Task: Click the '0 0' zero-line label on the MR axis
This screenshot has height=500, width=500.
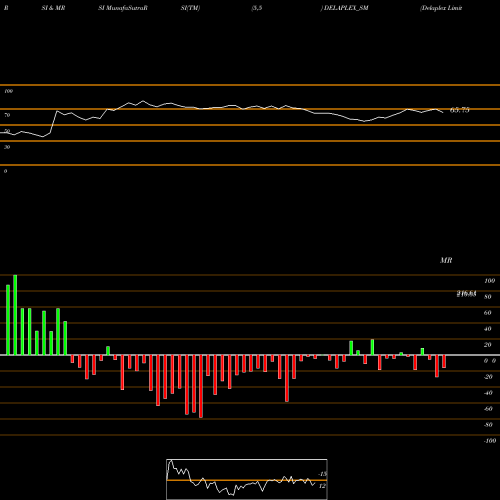Action: coord(490,361)
